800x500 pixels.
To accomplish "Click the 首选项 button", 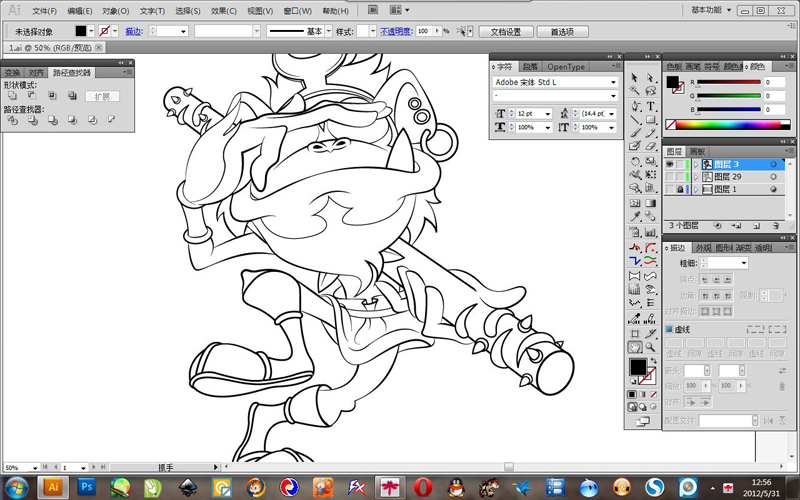I will tap(562, 32).
